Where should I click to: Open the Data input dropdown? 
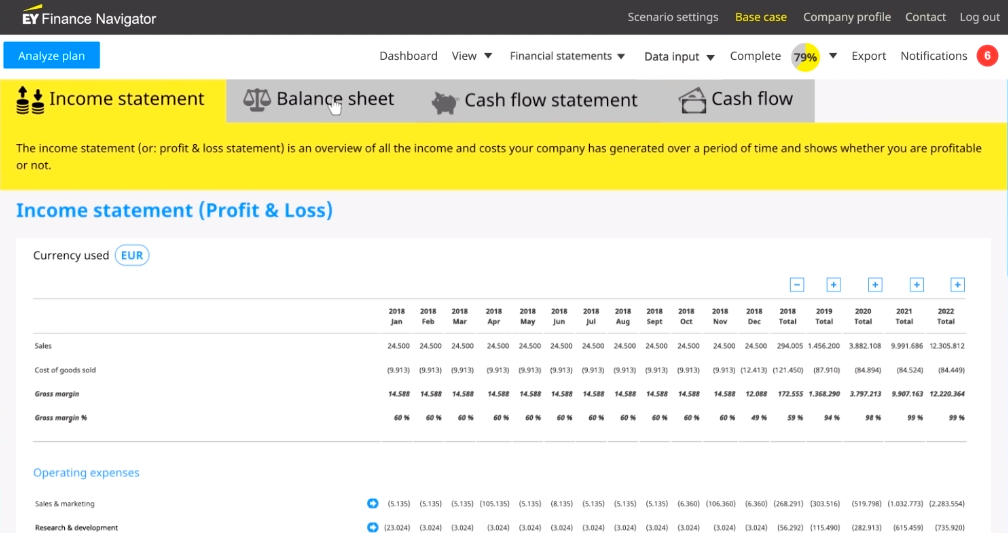pyautogui.click(x=679, y=57)
